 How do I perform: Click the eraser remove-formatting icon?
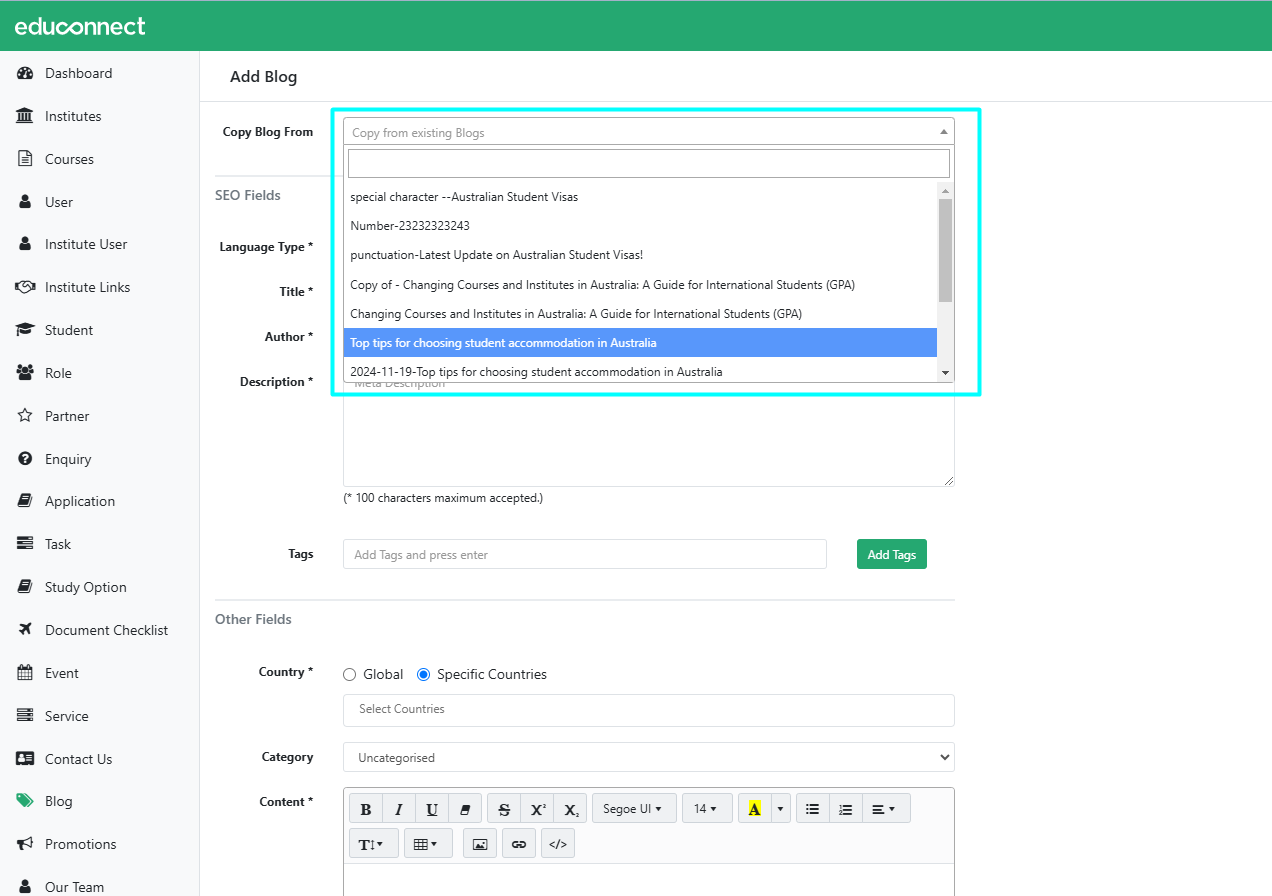click(x=465, y=809)
